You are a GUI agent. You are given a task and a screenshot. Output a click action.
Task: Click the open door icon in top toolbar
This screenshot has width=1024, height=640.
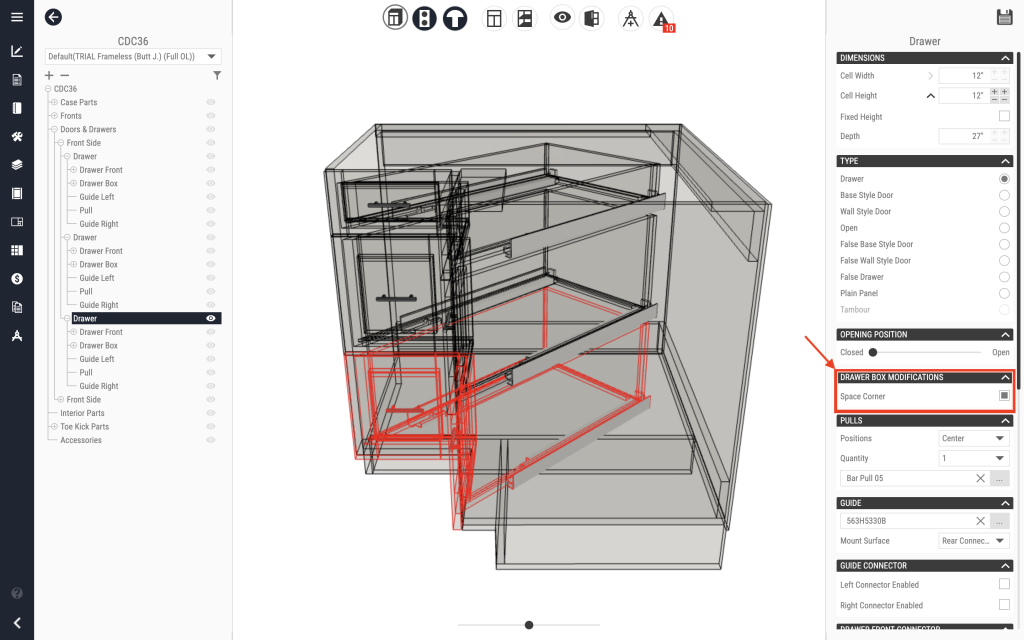pyautogui.click(x=591, y=18)
